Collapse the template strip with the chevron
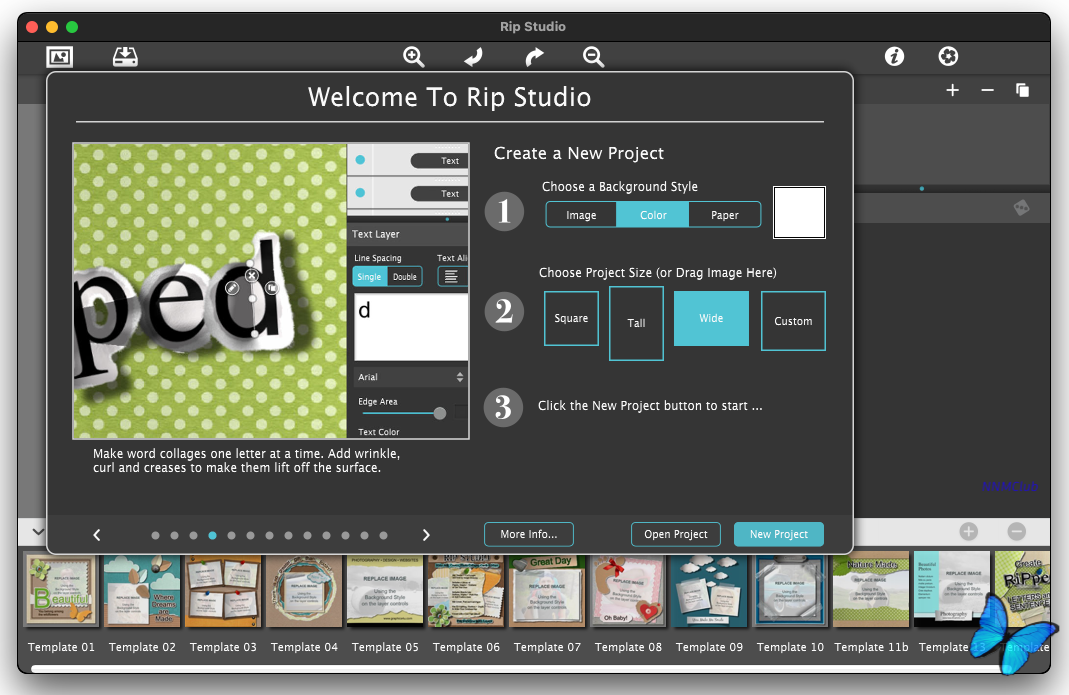This screenshot has width=1069, height=695. [38, 531]
